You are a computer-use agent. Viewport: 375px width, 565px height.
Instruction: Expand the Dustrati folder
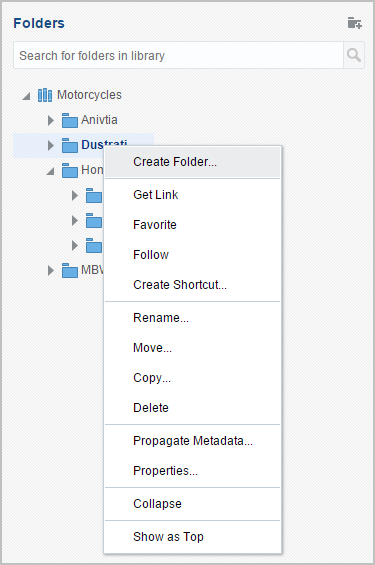coord(51,146)
